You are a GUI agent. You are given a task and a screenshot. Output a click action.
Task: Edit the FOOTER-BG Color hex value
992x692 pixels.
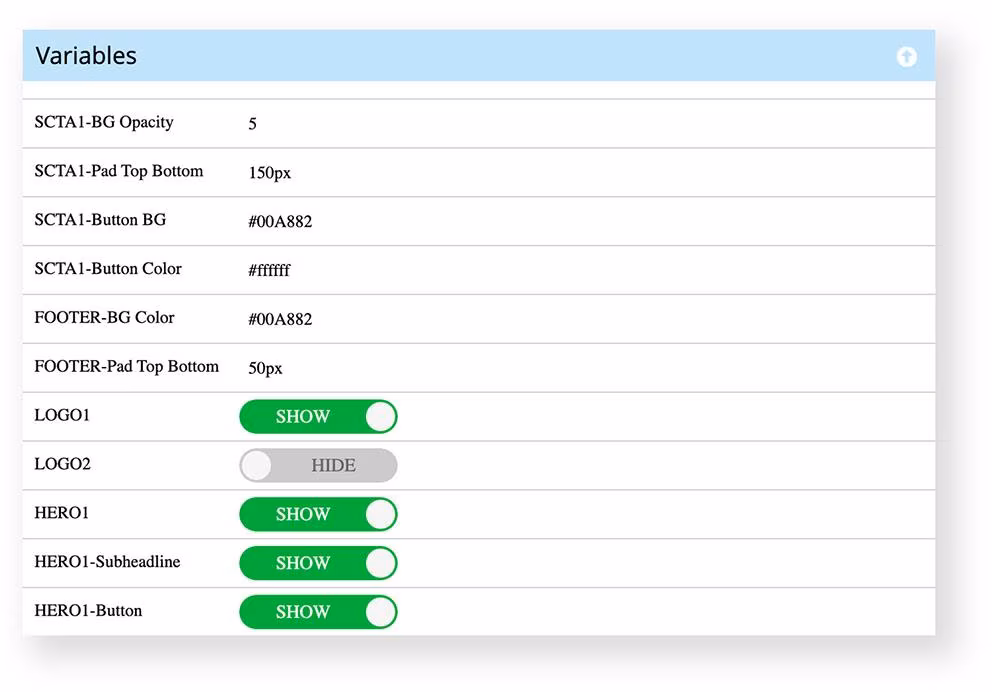pos(280,320)
